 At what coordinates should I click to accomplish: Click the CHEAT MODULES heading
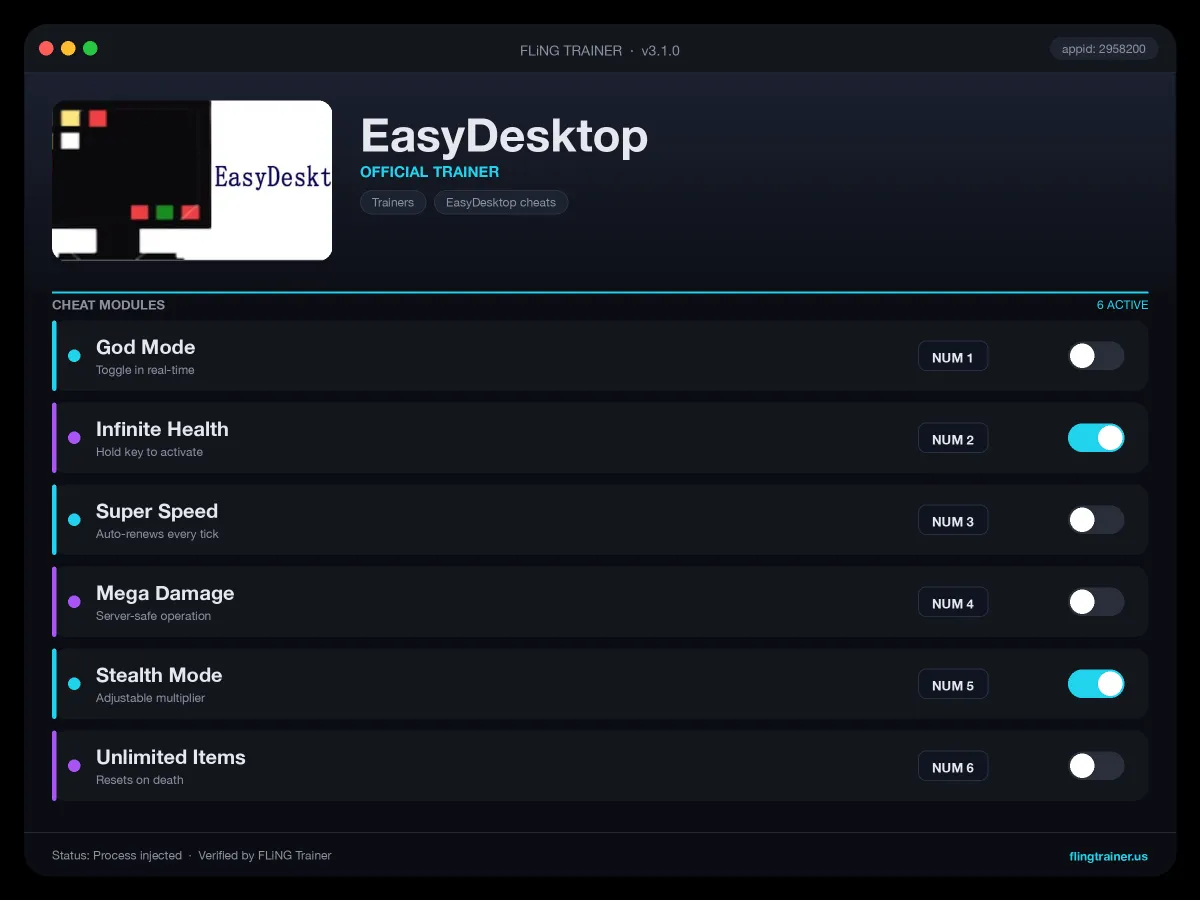pos(108,305)
